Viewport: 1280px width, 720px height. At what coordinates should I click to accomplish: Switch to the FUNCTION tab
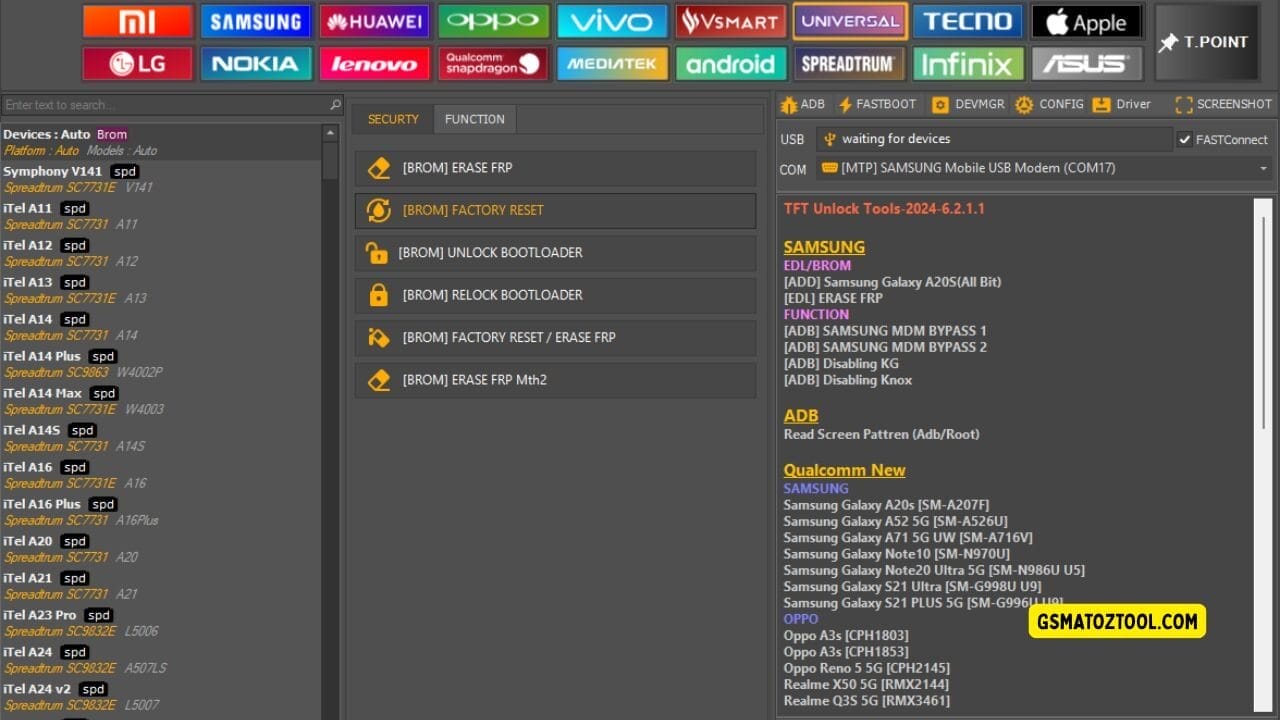pos(474,118)
